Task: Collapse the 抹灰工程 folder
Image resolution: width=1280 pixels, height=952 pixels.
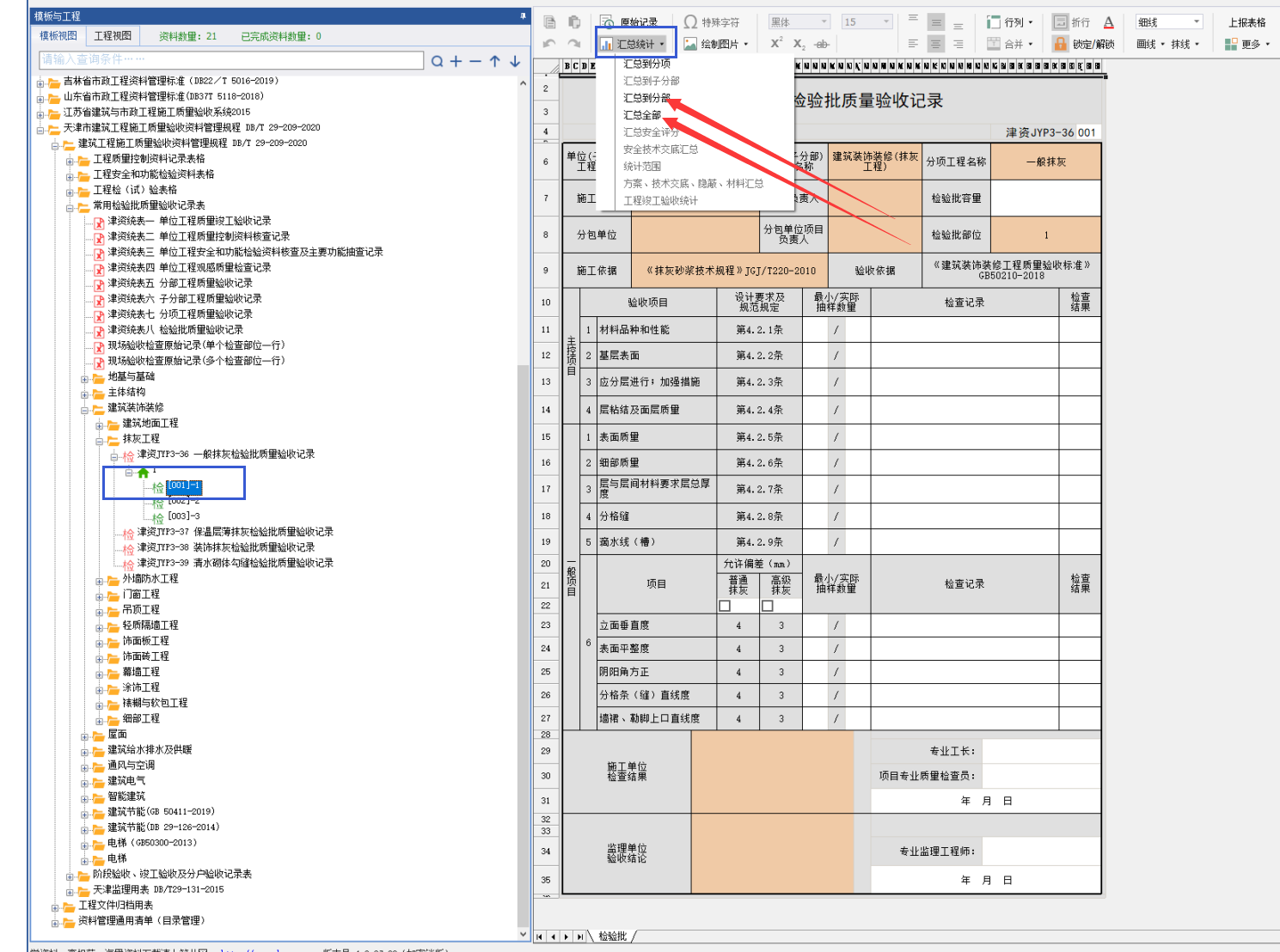Action: pos(100,440)
